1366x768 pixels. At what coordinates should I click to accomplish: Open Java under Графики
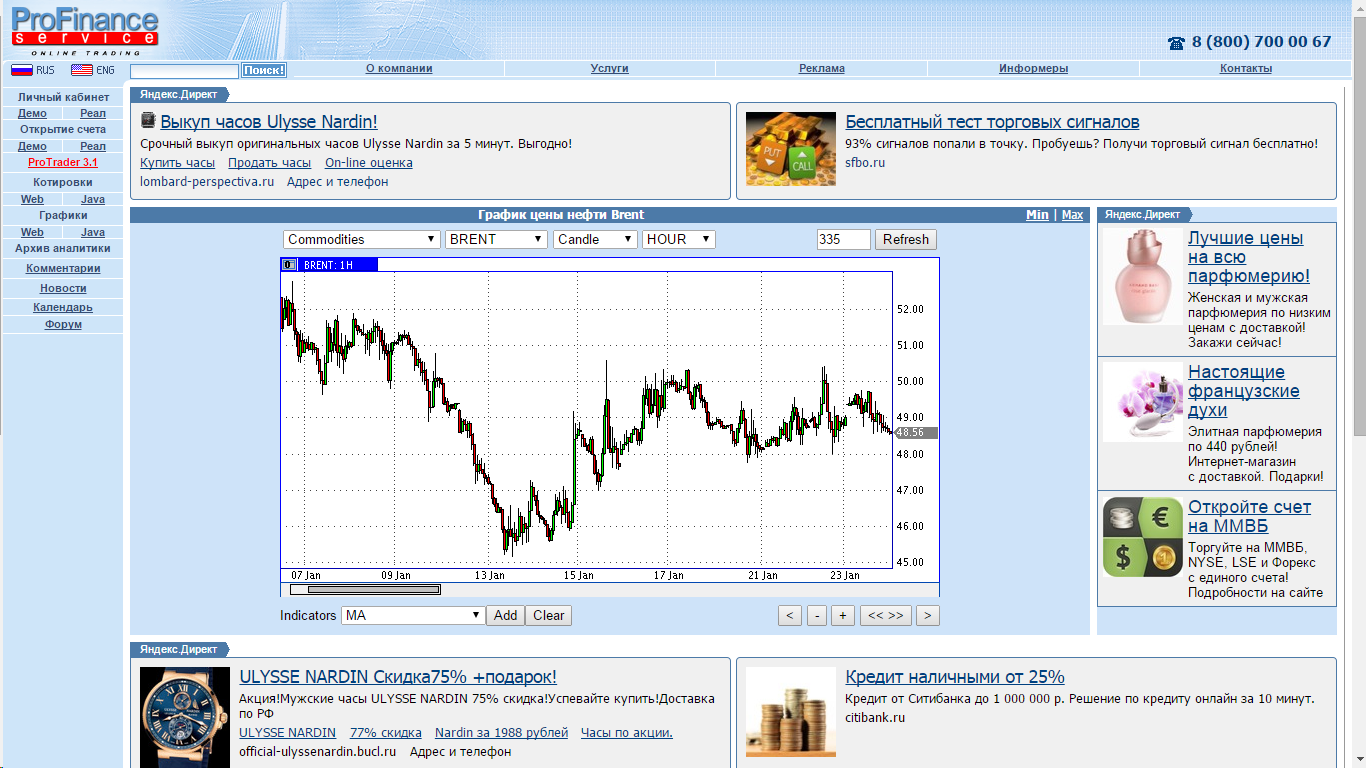pos(93,232)
